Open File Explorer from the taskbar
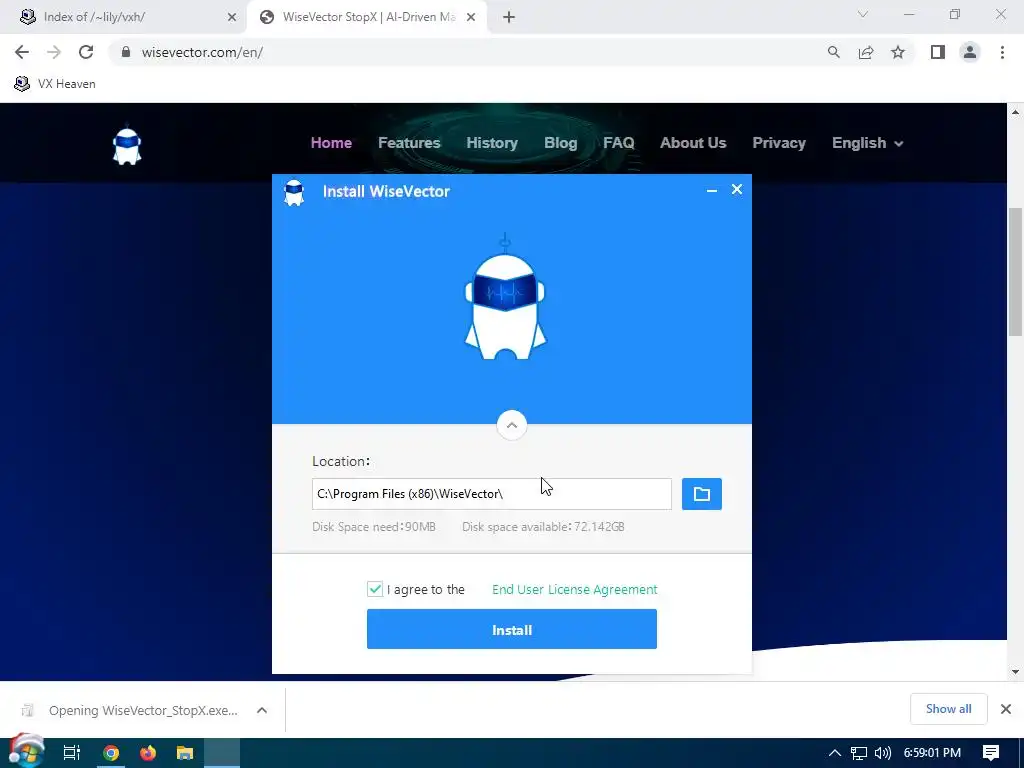This screenshot has width=1024, height=768. point(185,753)
